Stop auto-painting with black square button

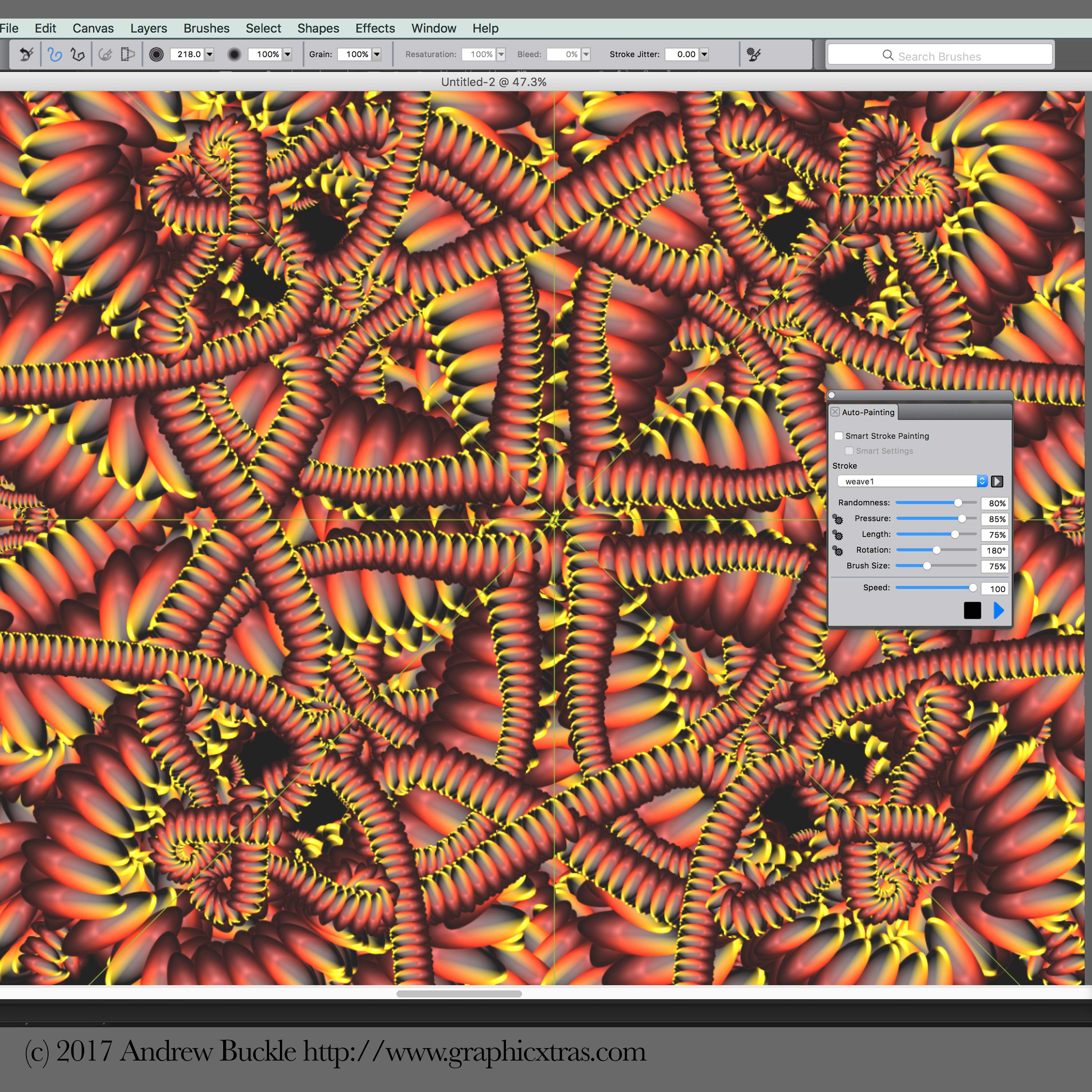click(x=972, y=610)
